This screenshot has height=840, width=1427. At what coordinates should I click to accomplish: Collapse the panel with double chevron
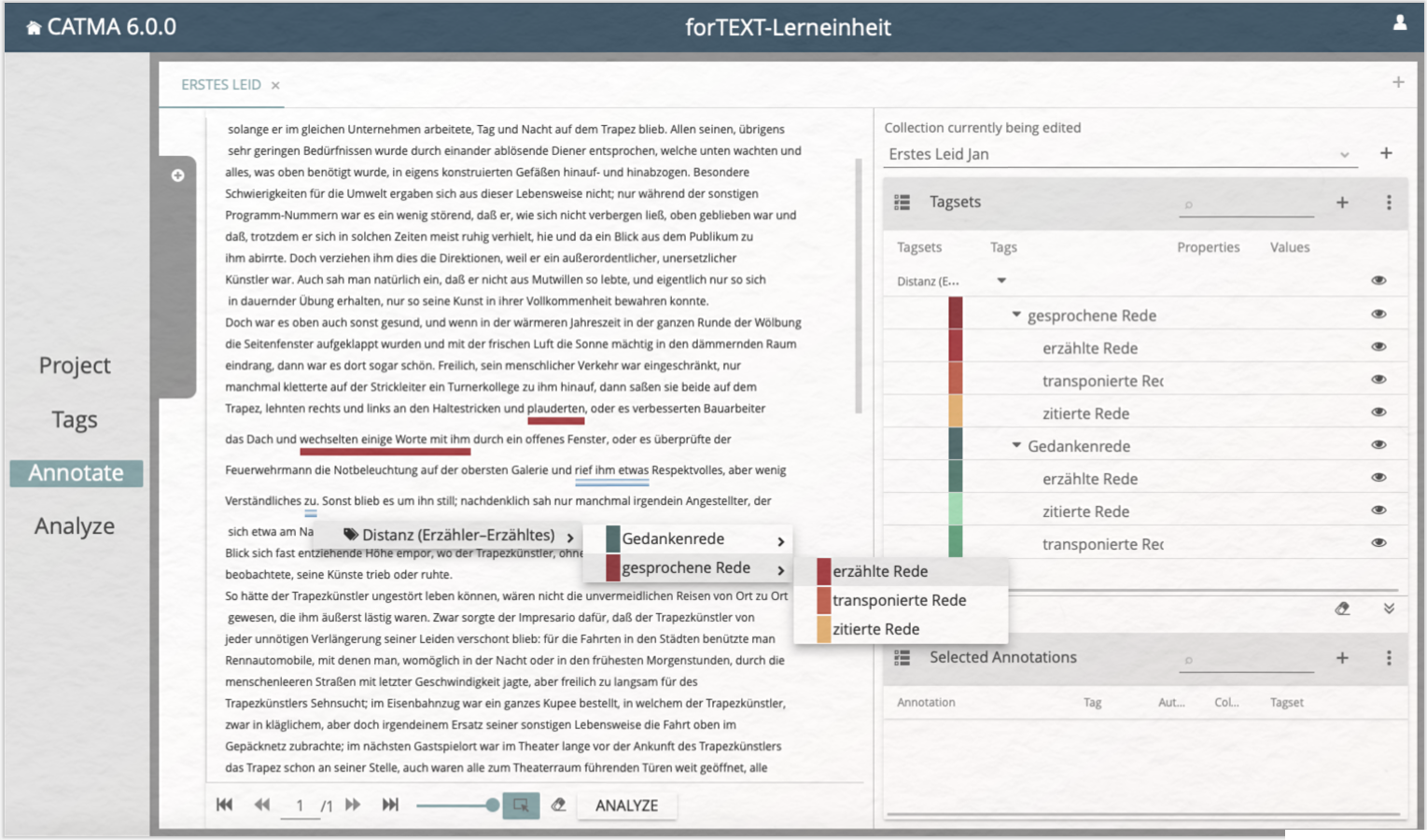click(1389, 609)
